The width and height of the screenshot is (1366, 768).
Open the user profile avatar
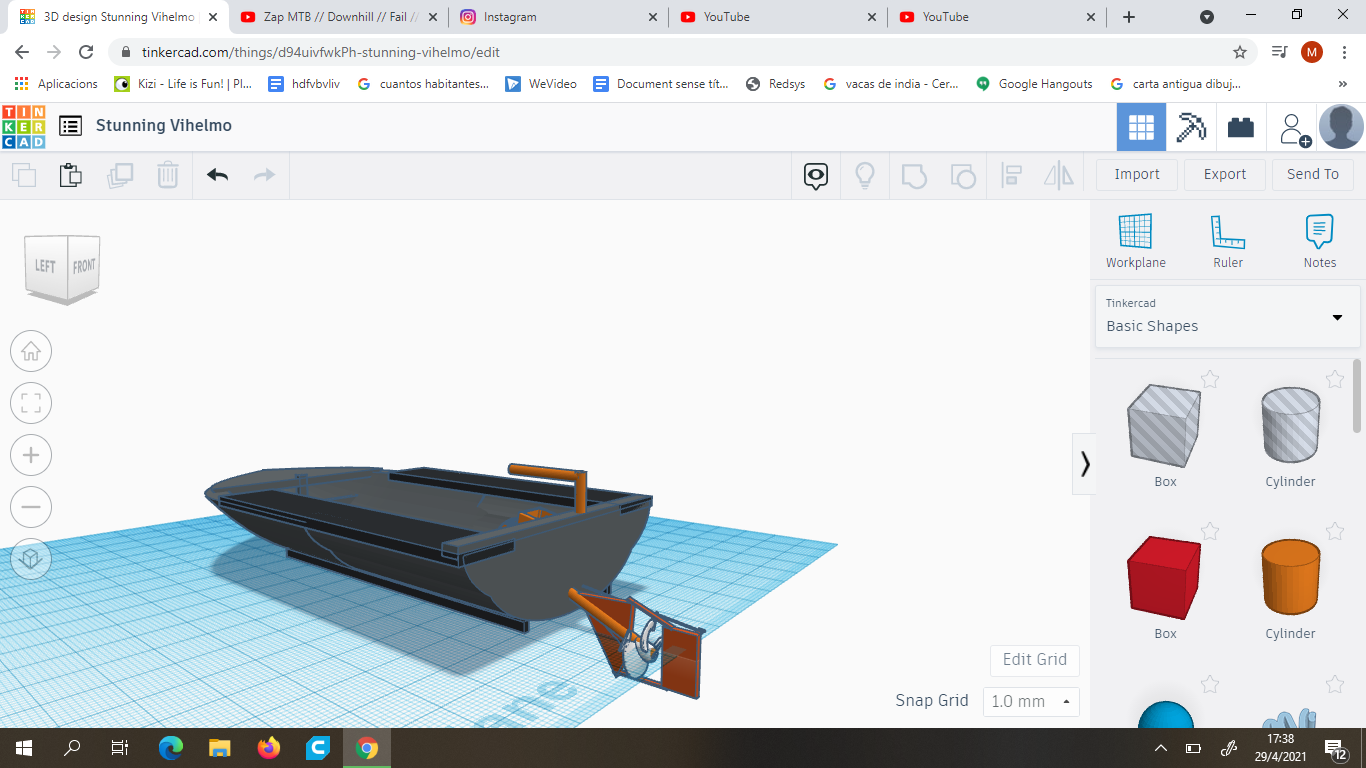[1341, 127]
